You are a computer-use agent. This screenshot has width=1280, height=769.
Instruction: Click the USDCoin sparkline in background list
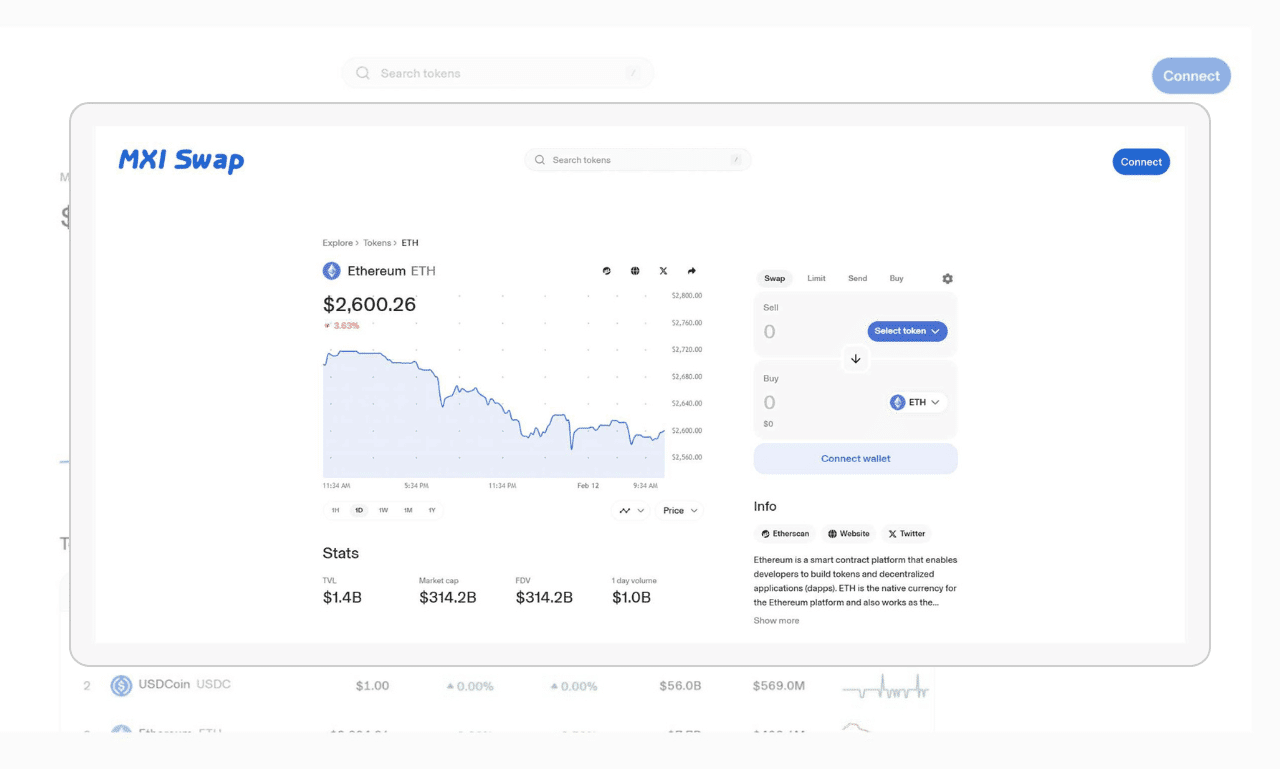pyautogui.click(x=886, y=687)
